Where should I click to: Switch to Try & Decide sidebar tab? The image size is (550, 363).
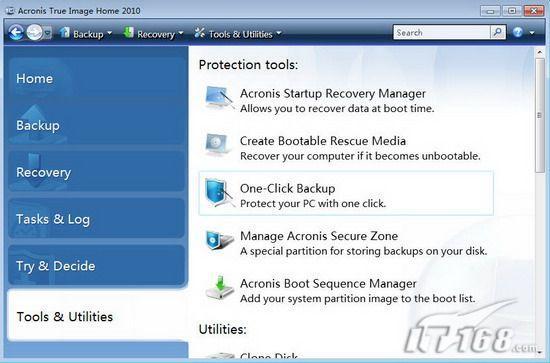96,265
